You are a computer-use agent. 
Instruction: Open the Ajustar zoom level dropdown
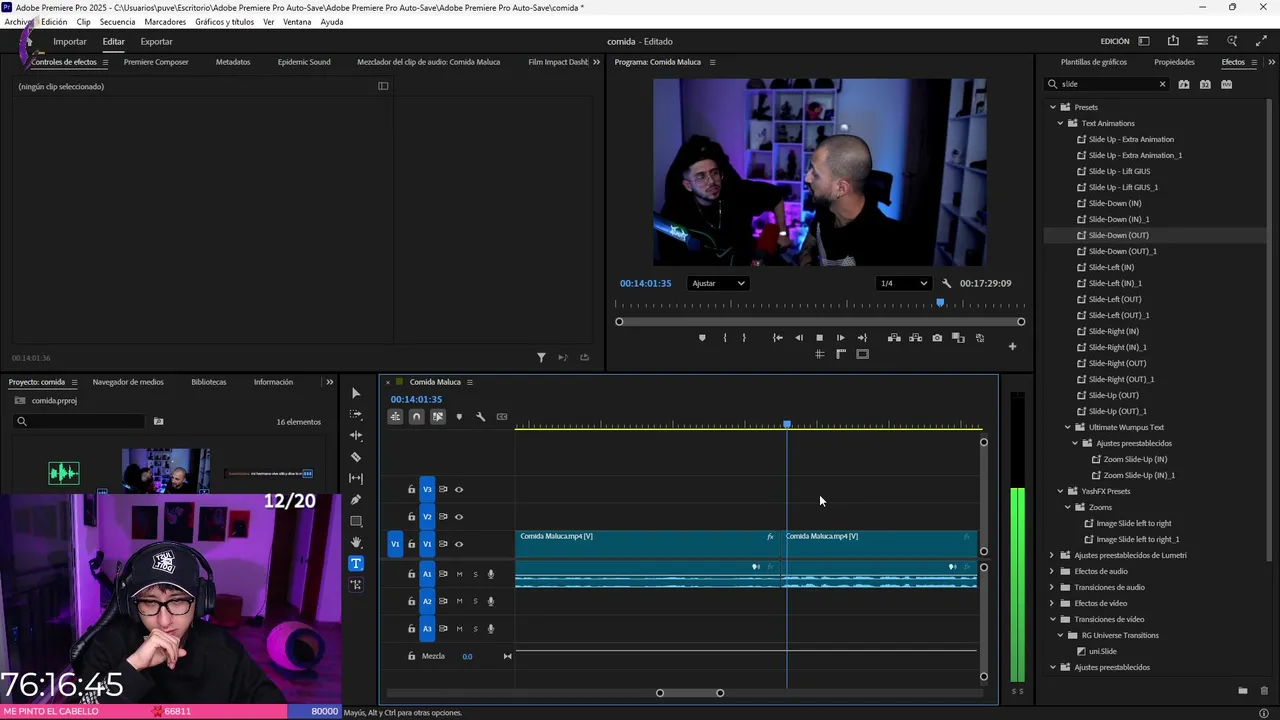(718, 283)
